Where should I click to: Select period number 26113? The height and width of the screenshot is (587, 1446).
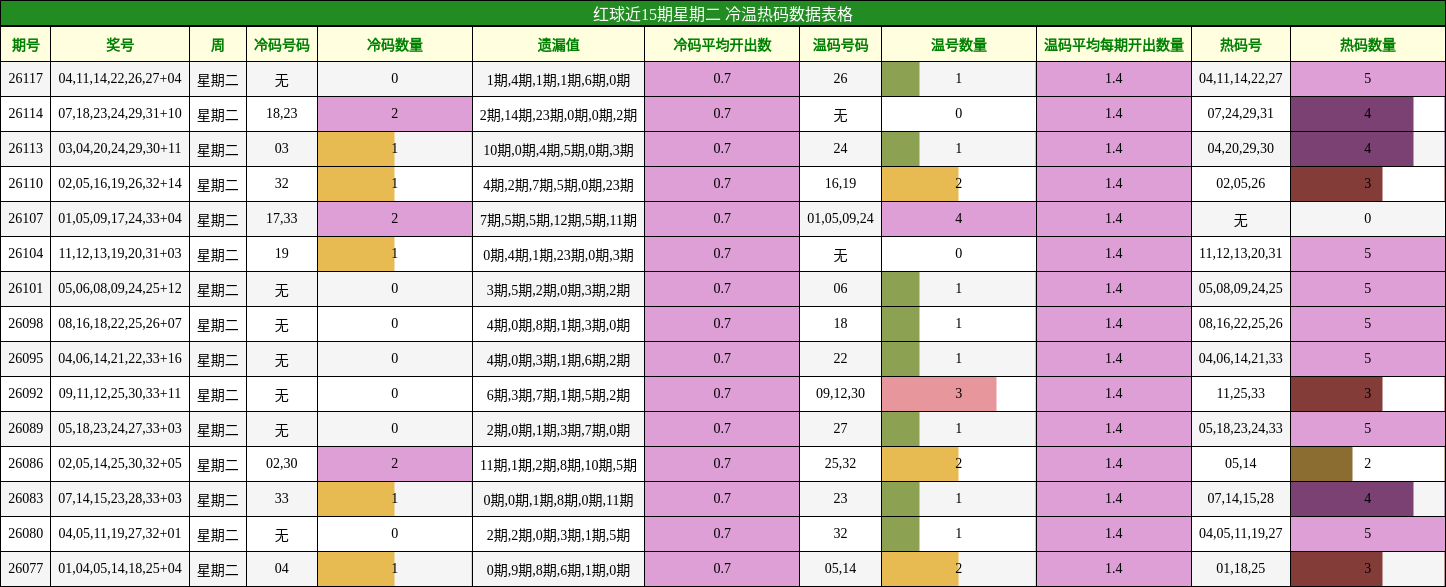[x=26, y=149]
